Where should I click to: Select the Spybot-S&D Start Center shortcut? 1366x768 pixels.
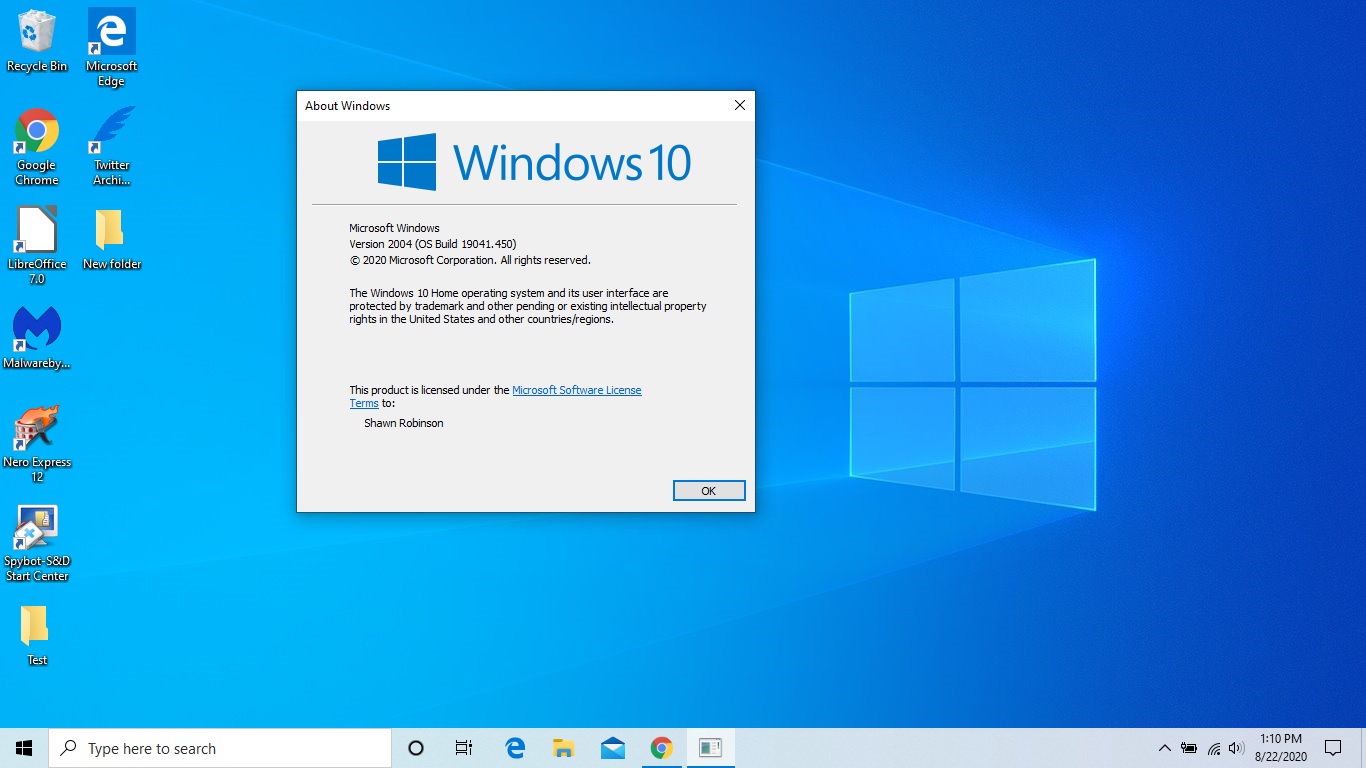[37, 543]
